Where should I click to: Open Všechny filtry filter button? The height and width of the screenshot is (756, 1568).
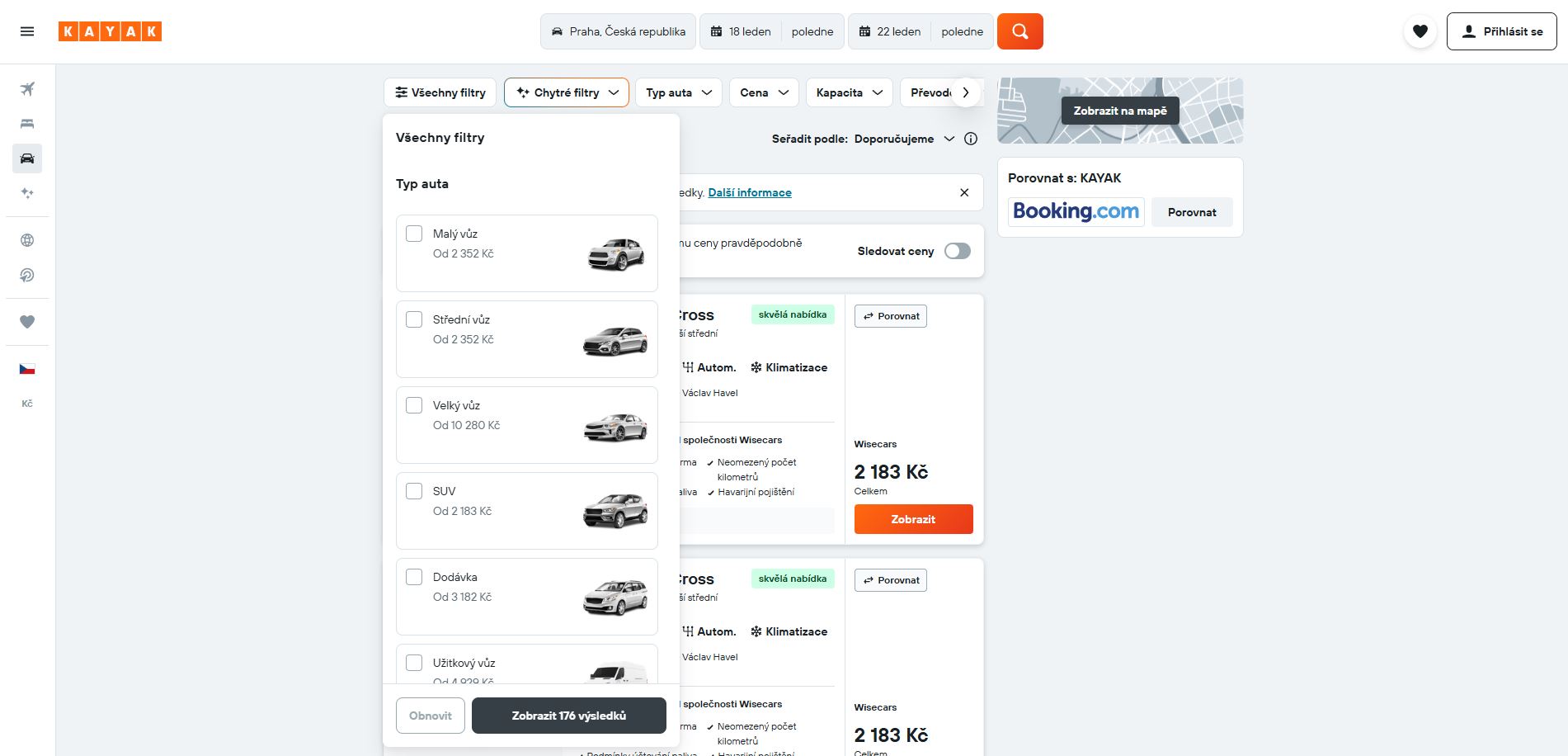[440, 92]
